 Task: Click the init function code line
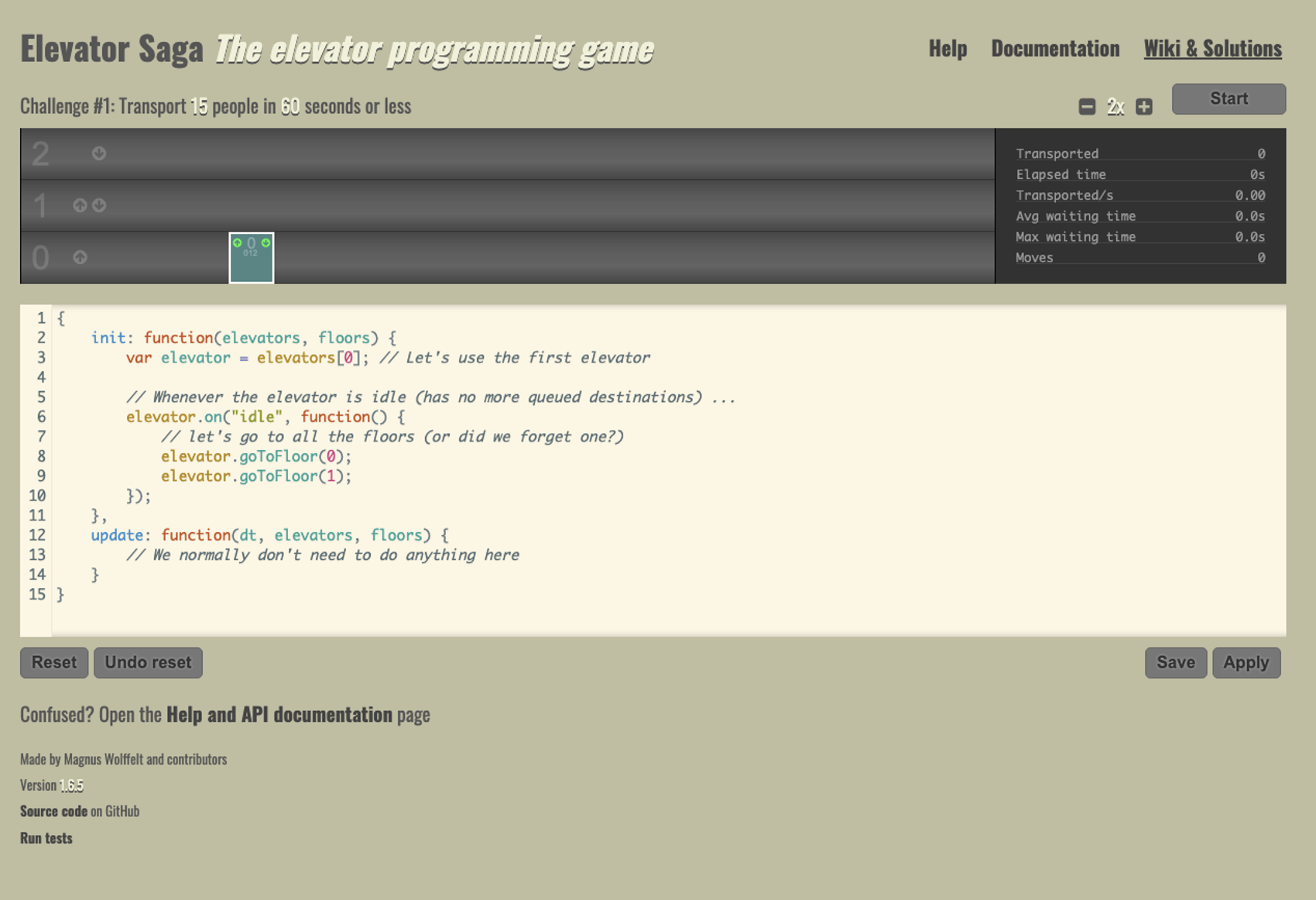pos(244,338)
